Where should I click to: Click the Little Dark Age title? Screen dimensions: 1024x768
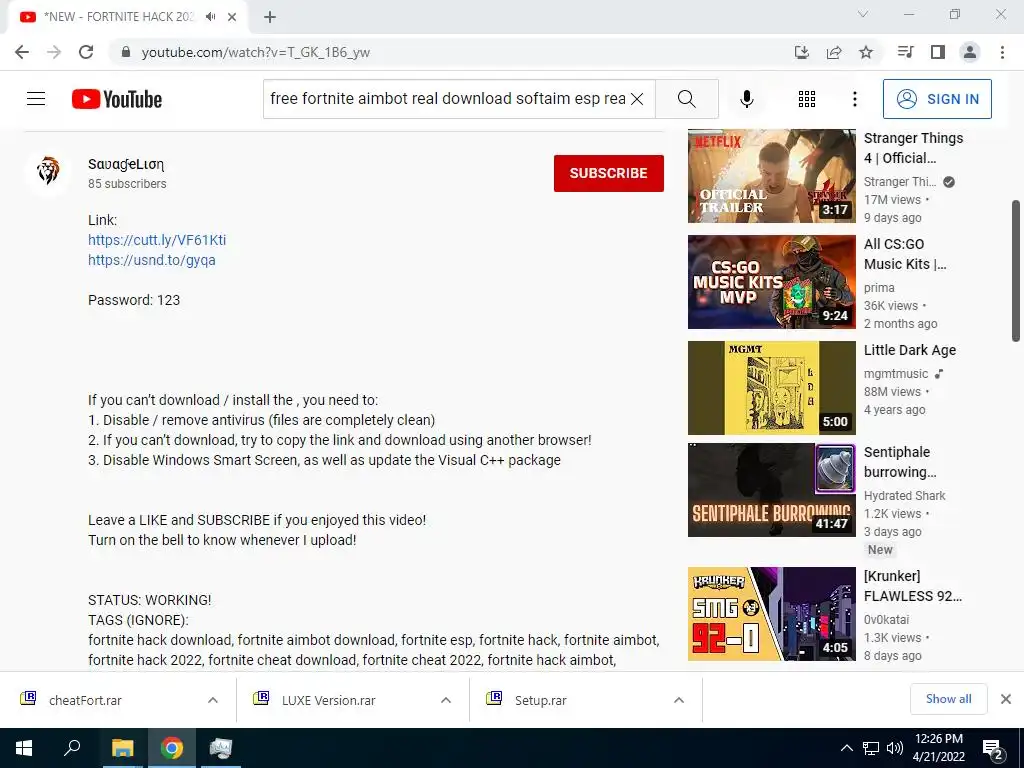[x=910, y=350]
